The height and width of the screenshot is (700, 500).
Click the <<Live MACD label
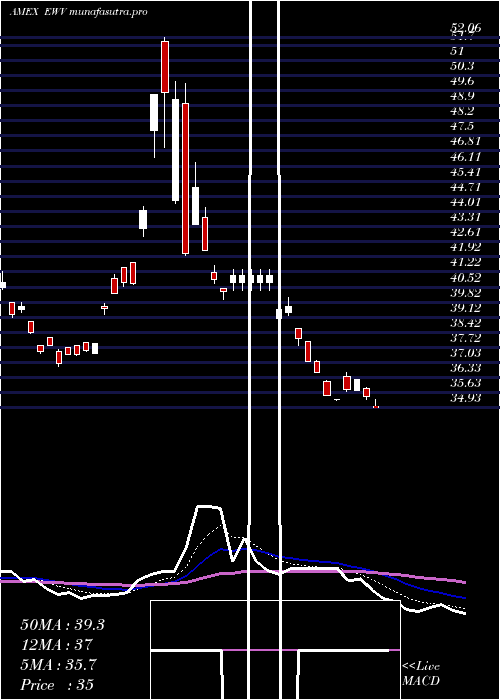coord(421,673)
